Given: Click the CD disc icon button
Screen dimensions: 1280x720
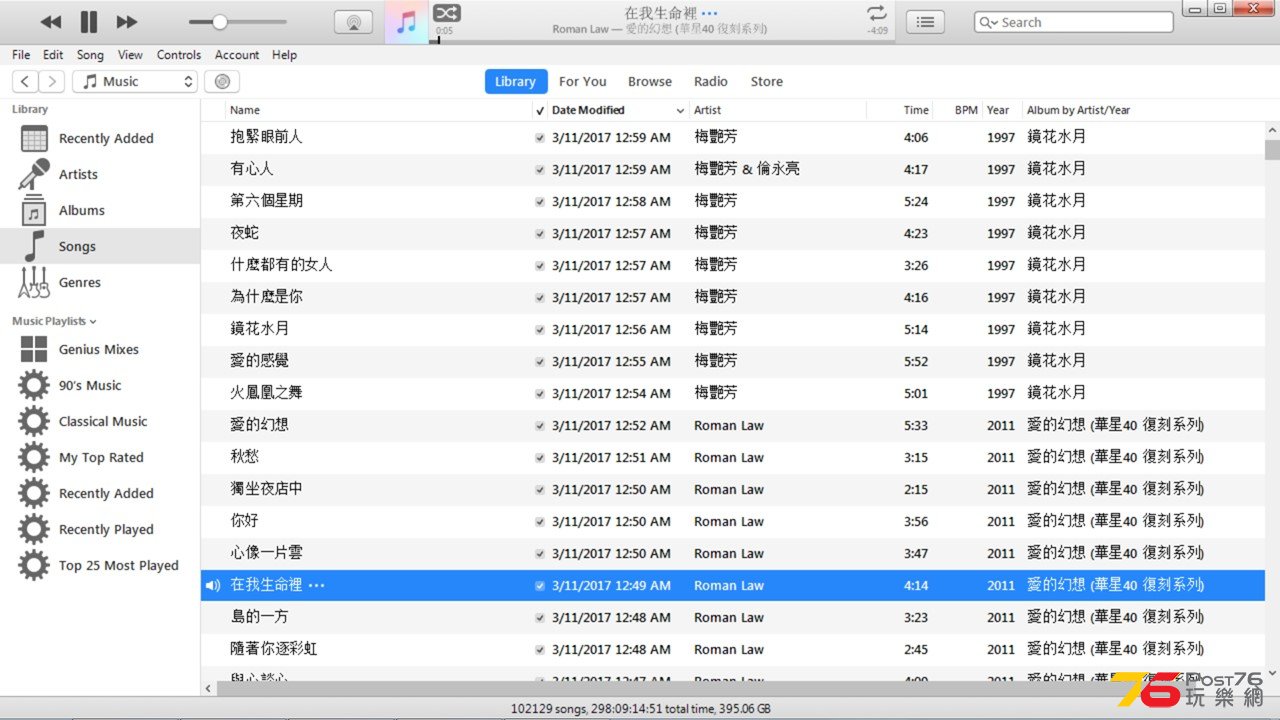Looking at the screenshot, I should (x=222, y=82).
